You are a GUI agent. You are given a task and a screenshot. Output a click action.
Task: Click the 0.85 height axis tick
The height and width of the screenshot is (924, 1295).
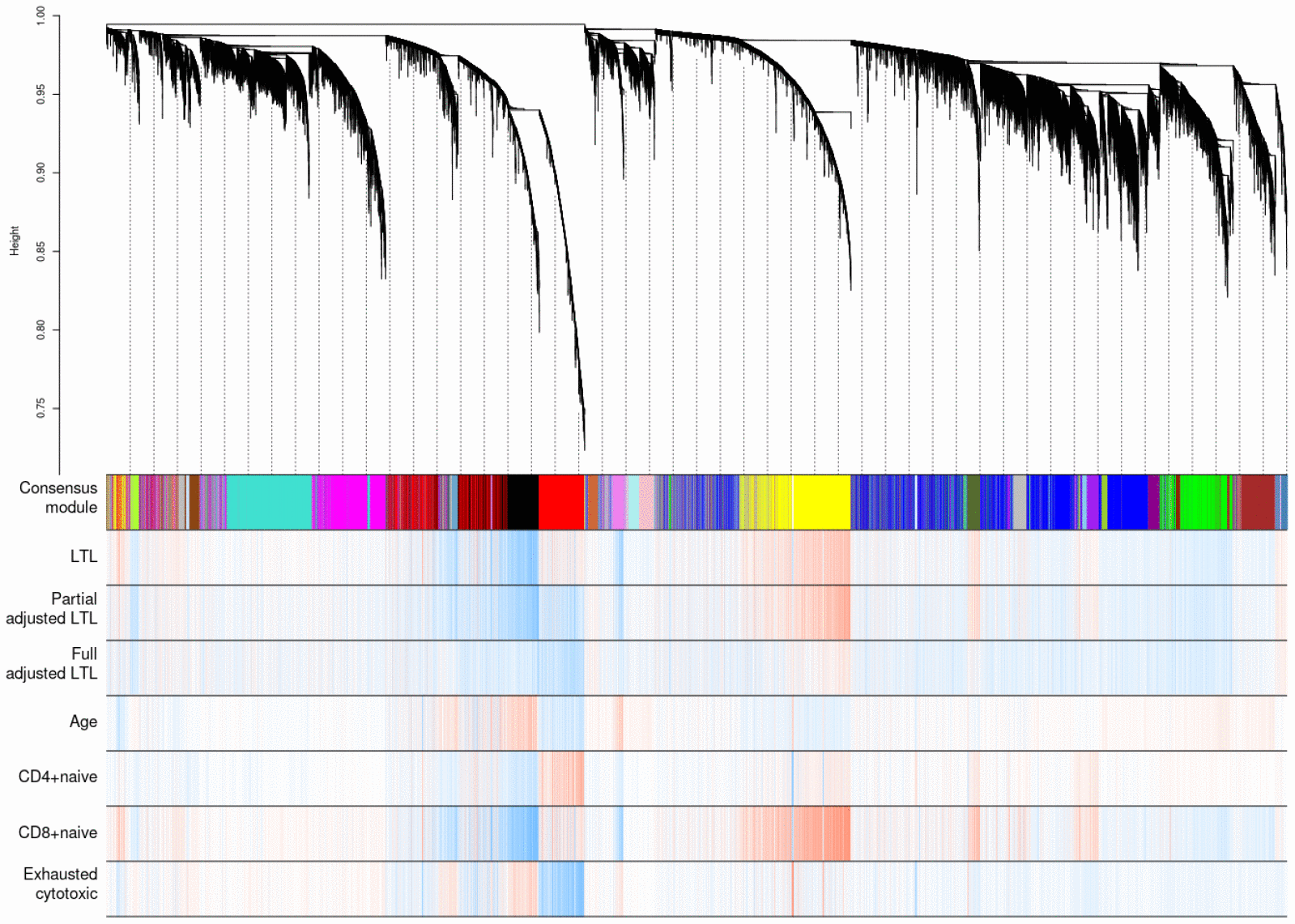coord(40,251)
